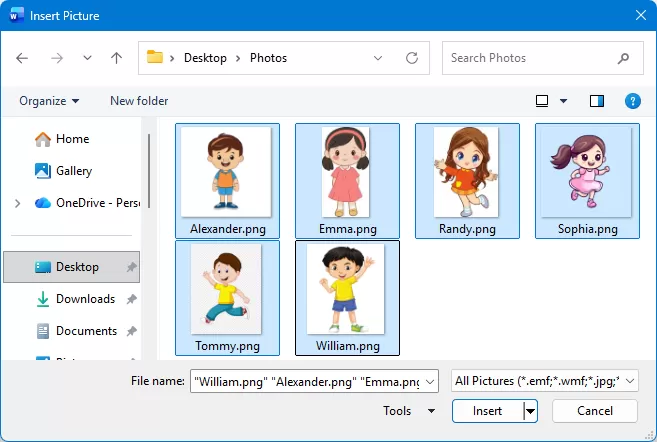Click the folder icon in address bar
Viewport: 657px width, 442px height.
[155, 57]
